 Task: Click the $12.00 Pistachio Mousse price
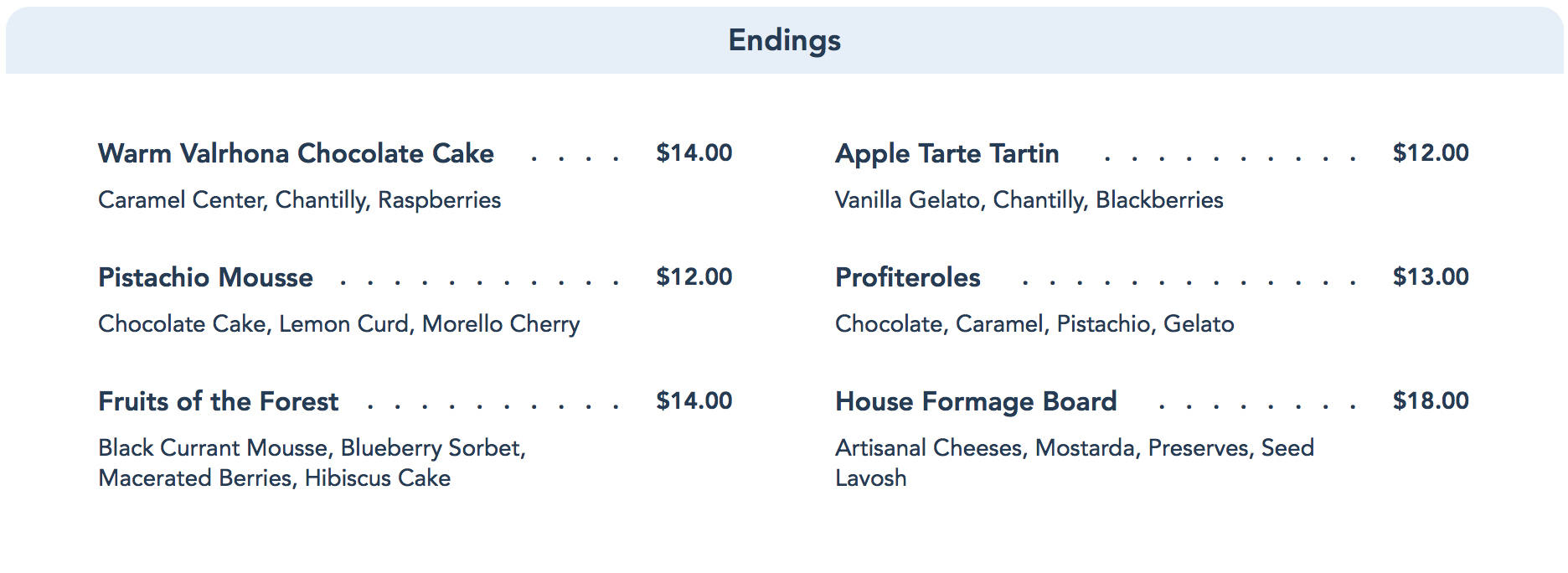(x=694, y=276)
